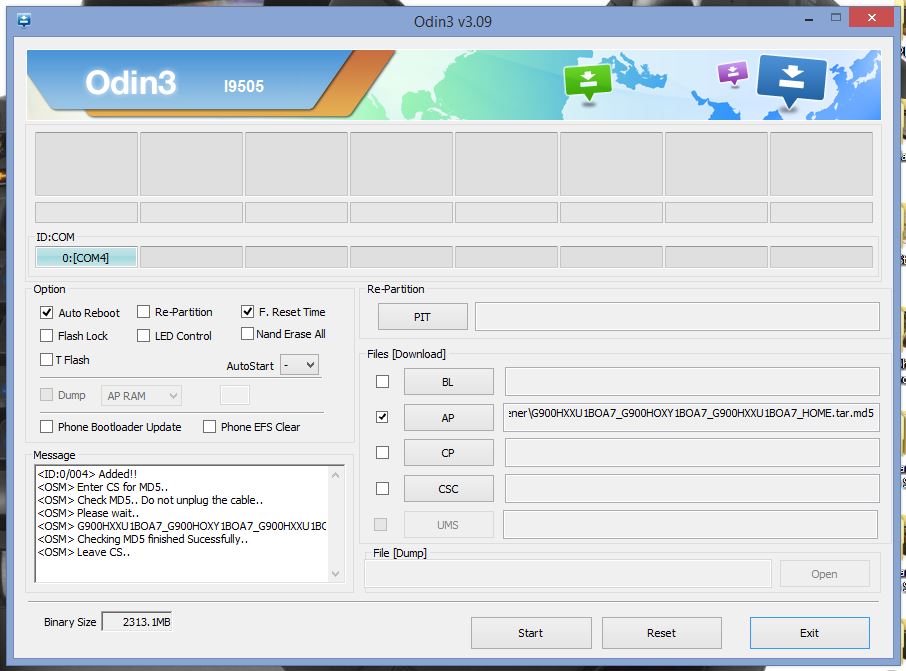This screenshot has height=671, width=906.
Task: Click the '<OSM> Please wait..' log line
Action: click(x=88, y=513)
